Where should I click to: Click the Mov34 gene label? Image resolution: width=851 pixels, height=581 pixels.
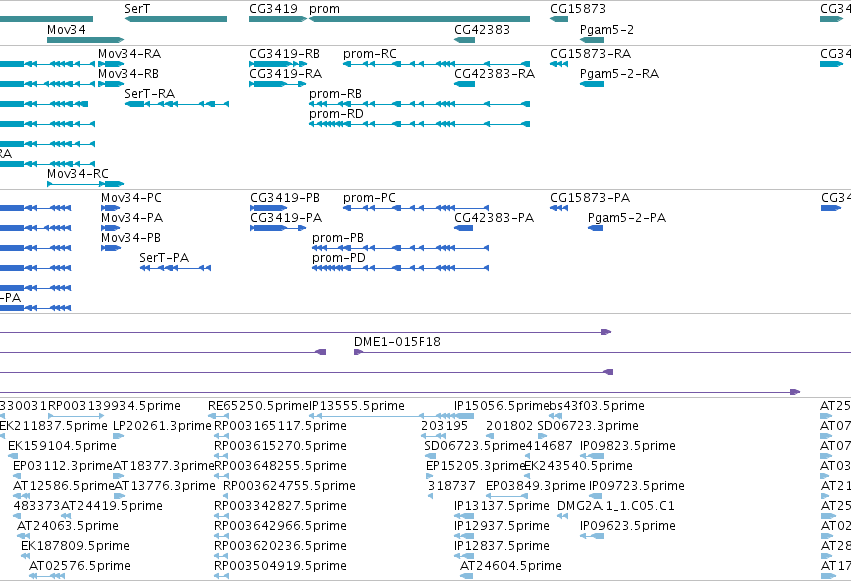click(x=66, y=30)
